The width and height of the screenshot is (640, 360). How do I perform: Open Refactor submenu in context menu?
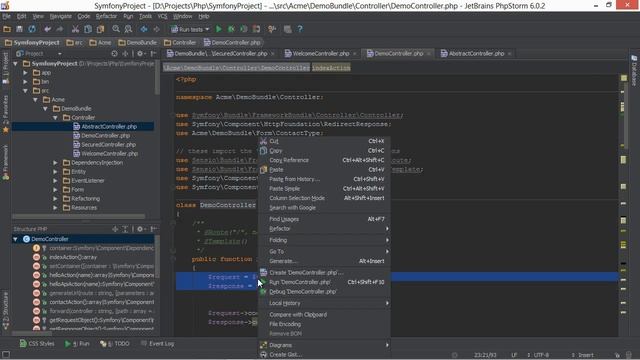(324, 229)
